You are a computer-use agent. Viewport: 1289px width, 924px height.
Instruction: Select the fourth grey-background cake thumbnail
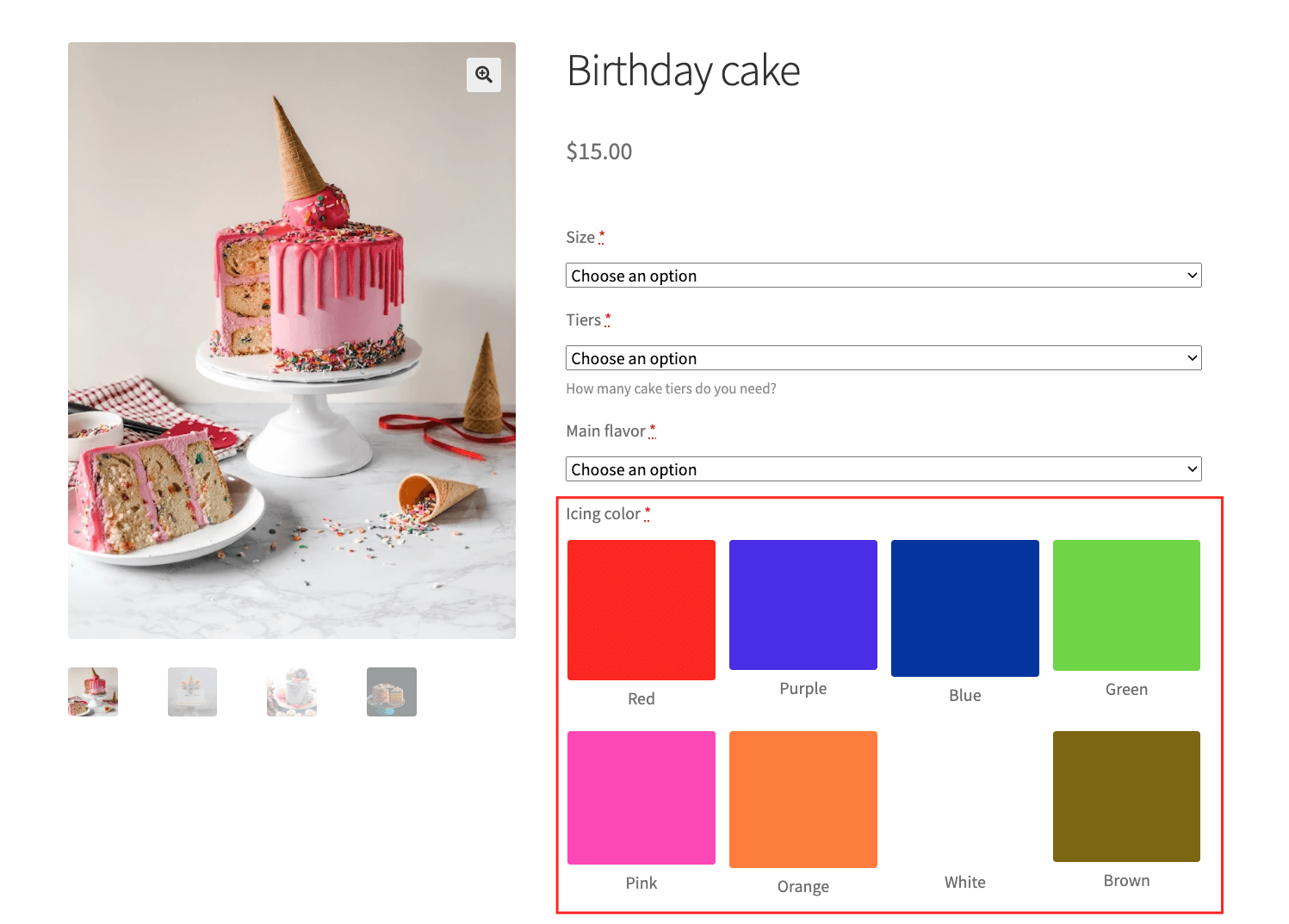point(392,691)
